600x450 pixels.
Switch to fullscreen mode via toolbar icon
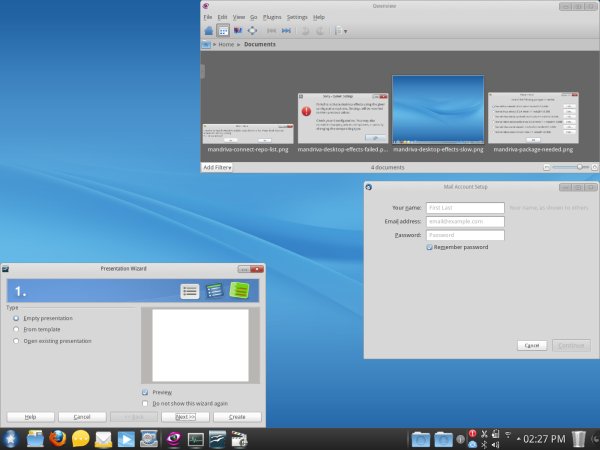tap(253, 30)
